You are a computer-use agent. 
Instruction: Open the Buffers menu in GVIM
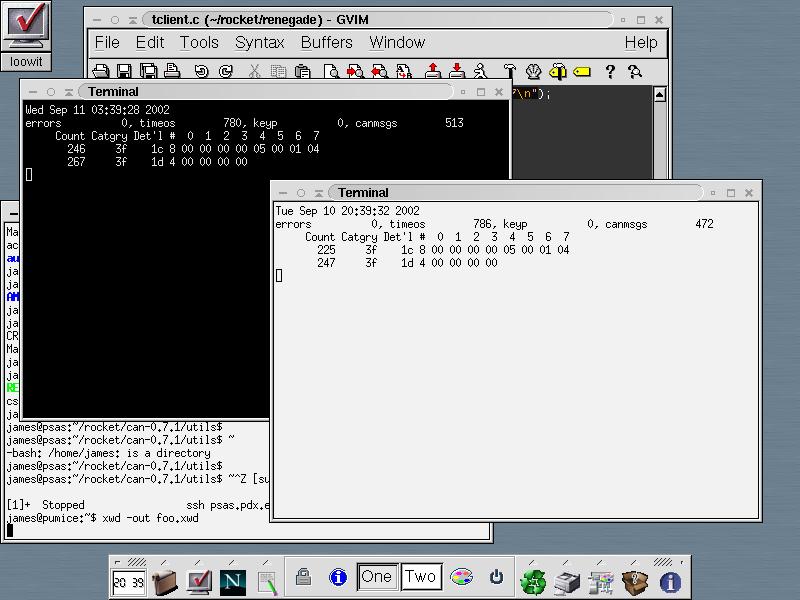[327, 42]
